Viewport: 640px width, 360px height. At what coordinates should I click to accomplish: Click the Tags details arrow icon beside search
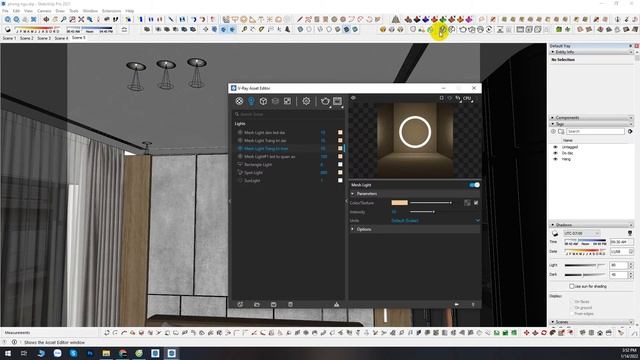pos(631,131)
